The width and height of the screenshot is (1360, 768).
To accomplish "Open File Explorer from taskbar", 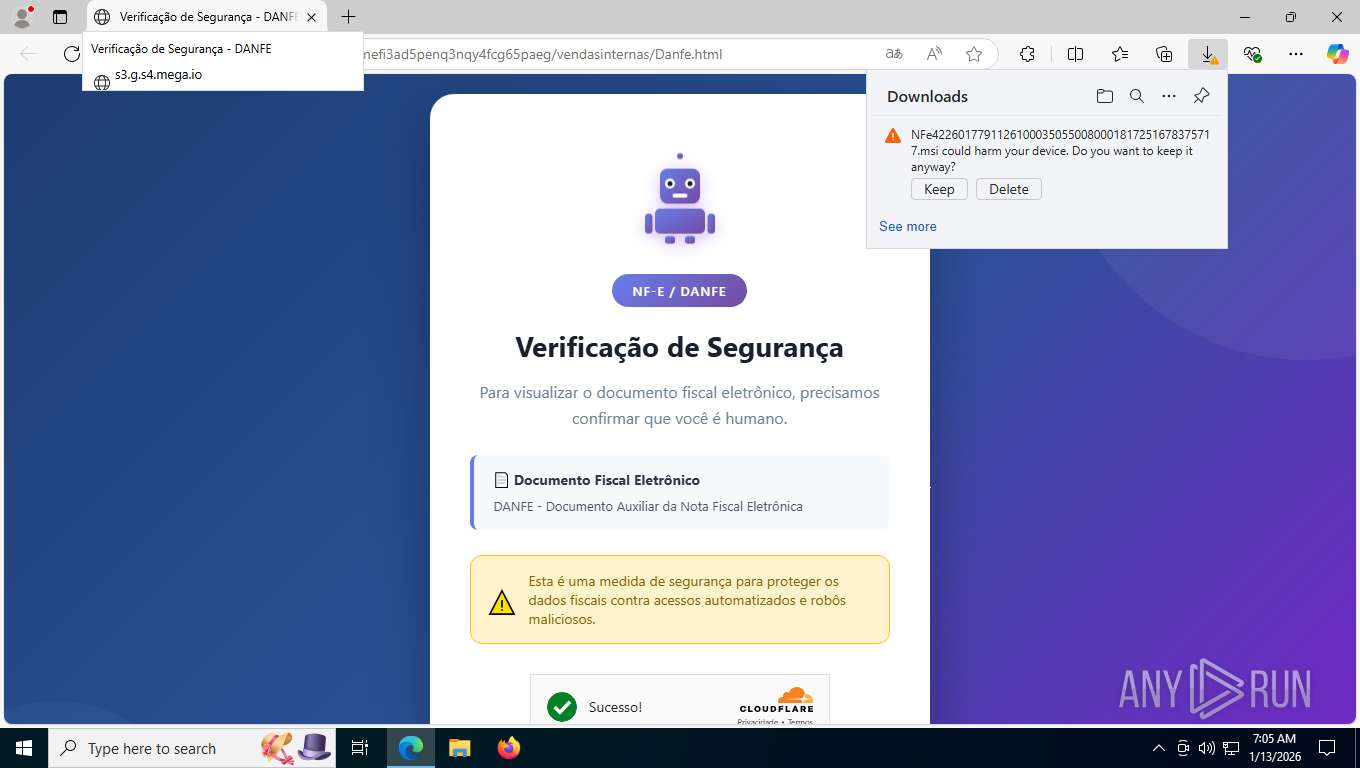I will pyautogui.click(x=459, y=748).
